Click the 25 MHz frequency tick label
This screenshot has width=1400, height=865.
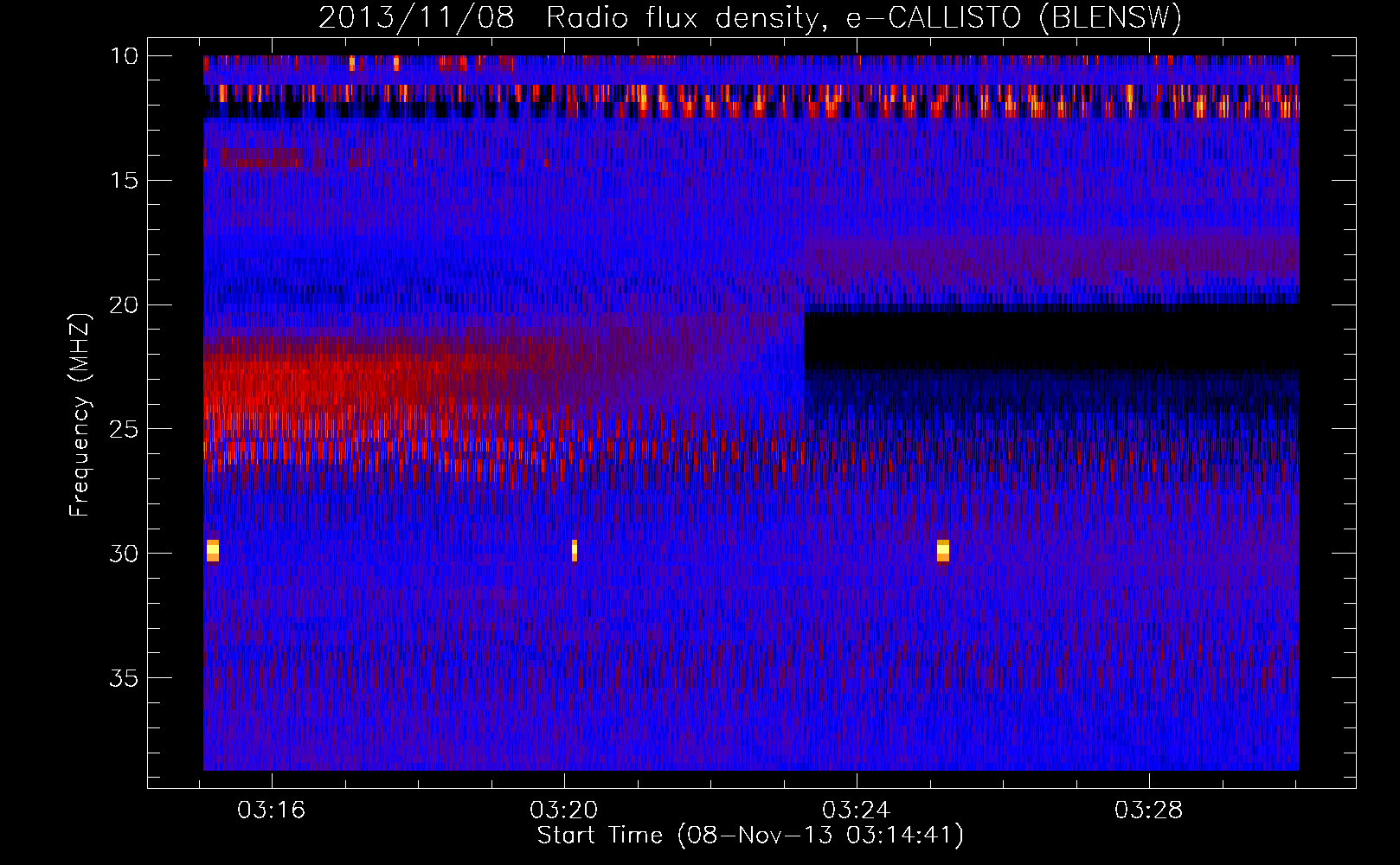pyautogui.click(x=124, y=429)
